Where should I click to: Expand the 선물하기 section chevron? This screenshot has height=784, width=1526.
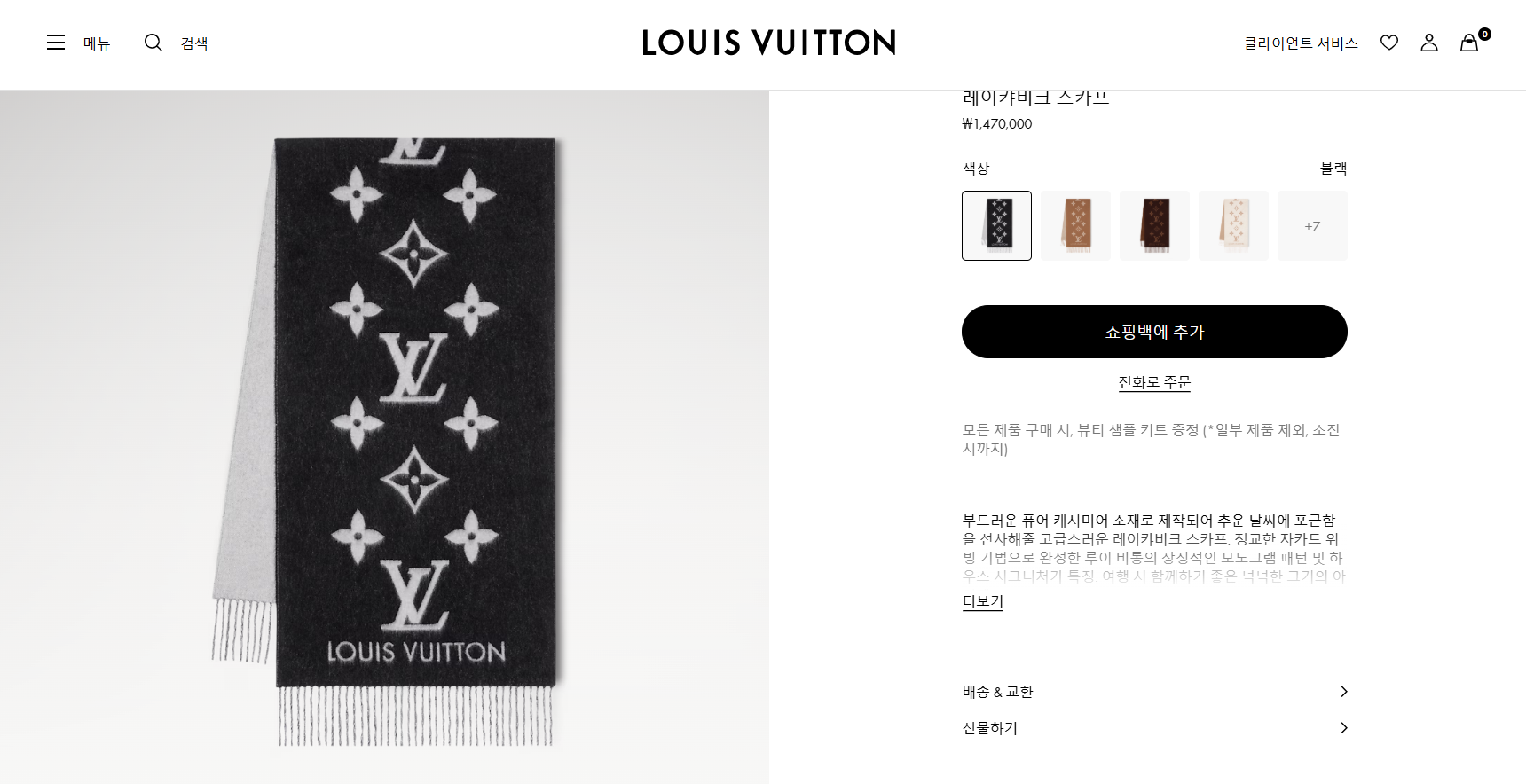pos(1343,728)
